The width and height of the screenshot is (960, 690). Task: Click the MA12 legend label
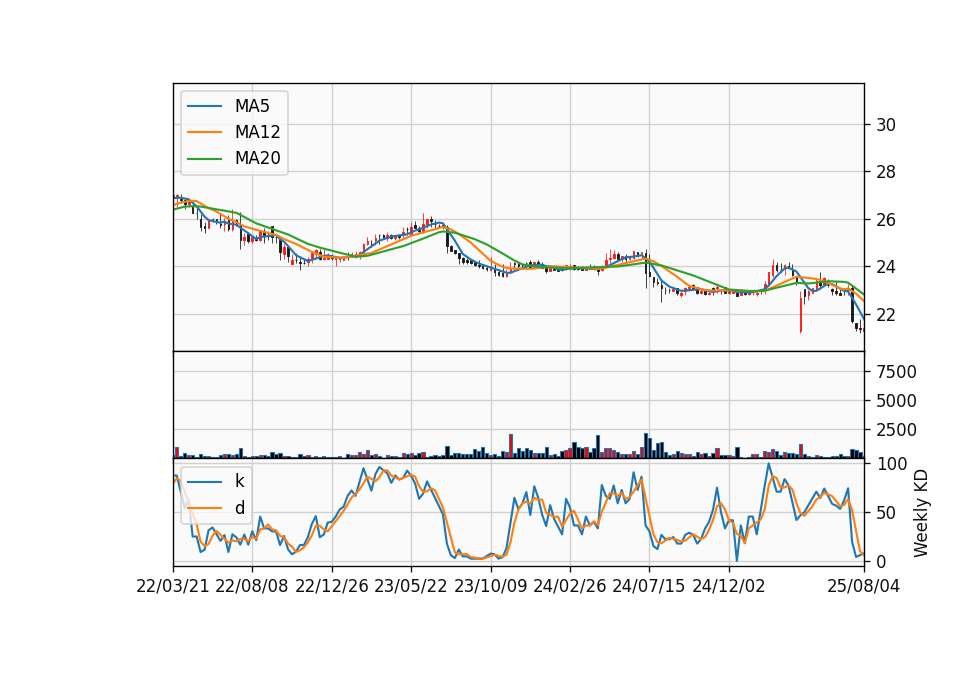257,132
